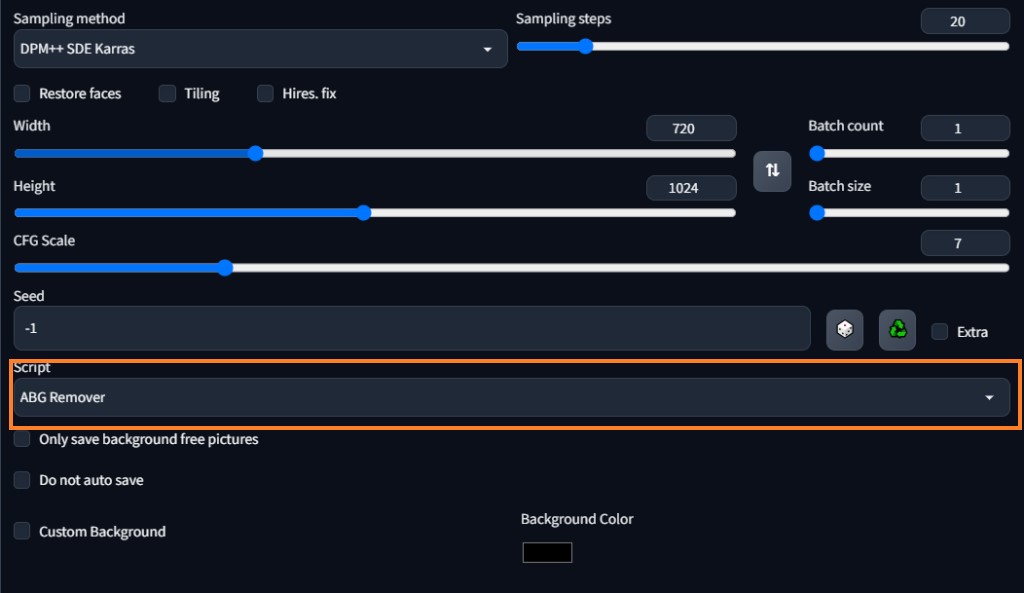Click the dice icon to randomize seed
Screen dimensions: 1024x593
pyautogui.click(x=844, y=330)
